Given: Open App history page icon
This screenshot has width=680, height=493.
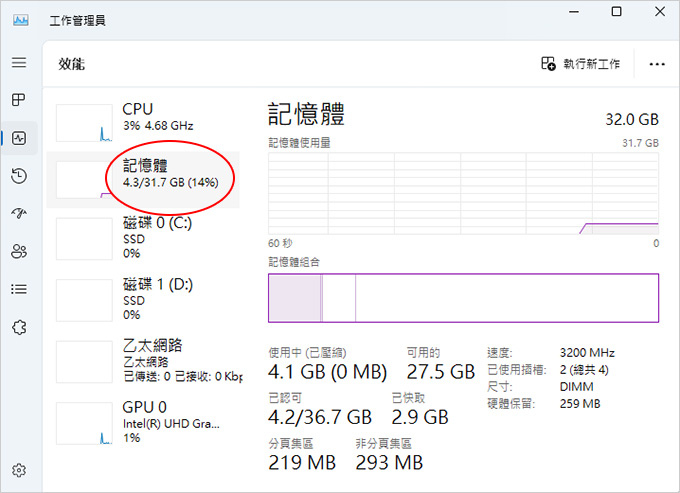Looking at the screenshot, I should click(19, 176).
